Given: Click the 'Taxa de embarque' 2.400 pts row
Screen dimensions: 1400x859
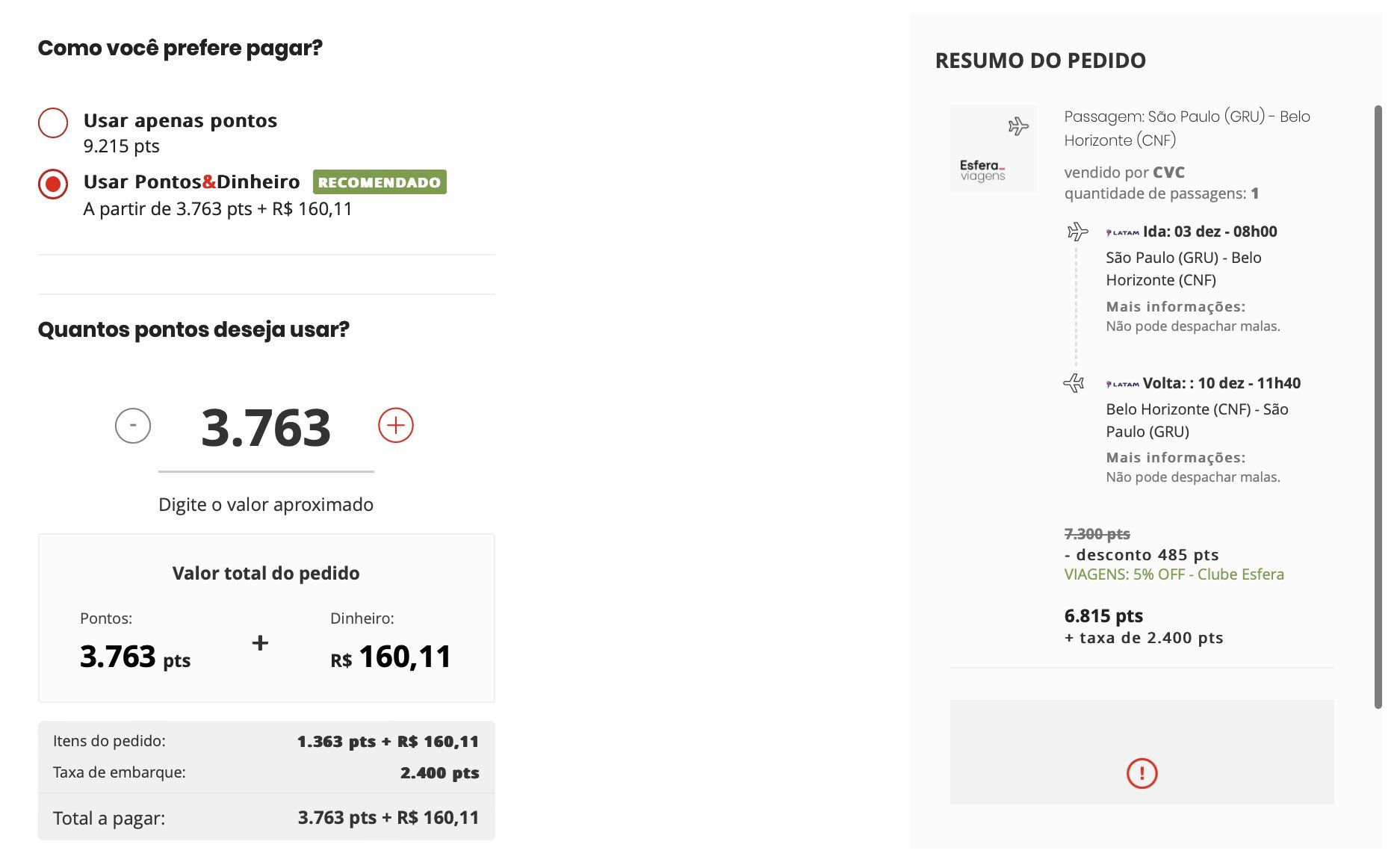Looking at the screenshot, I should click(266, 772).
